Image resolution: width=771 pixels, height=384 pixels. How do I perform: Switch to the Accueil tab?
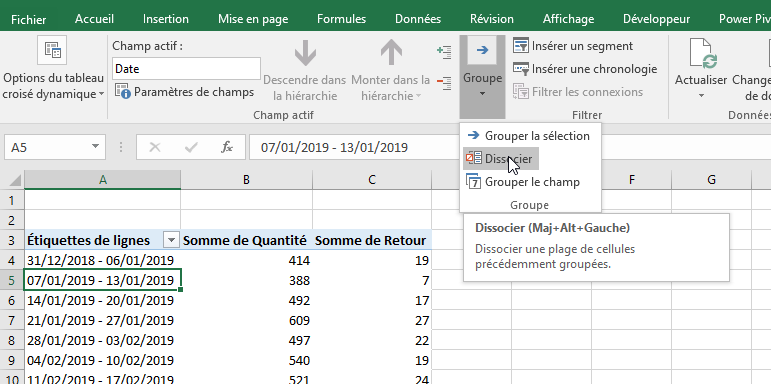tap(94, 19)
